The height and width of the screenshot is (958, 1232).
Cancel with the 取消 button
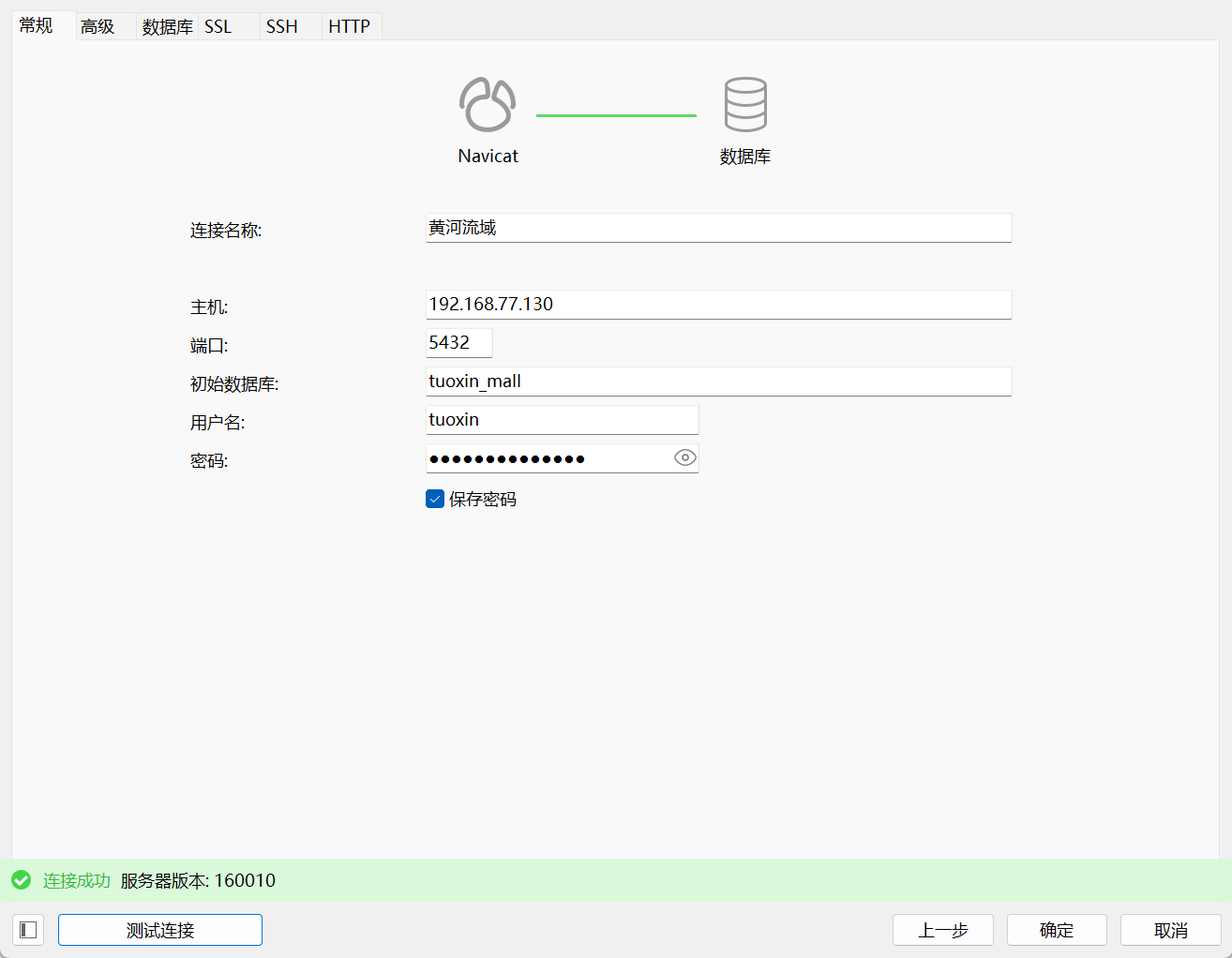click(x=1171, y=930)
